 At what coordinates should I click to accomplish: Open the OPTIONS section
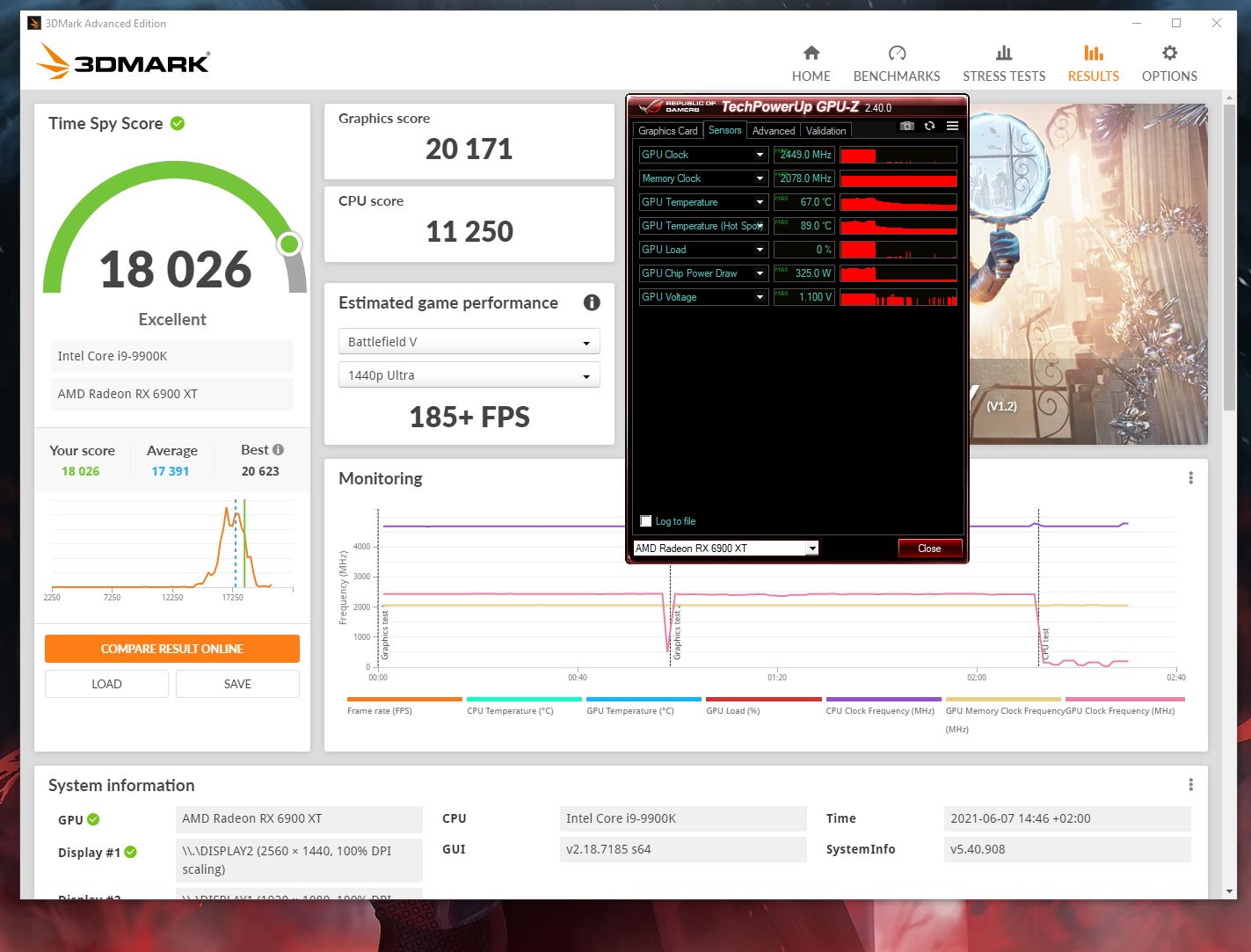click(1169, 63)
